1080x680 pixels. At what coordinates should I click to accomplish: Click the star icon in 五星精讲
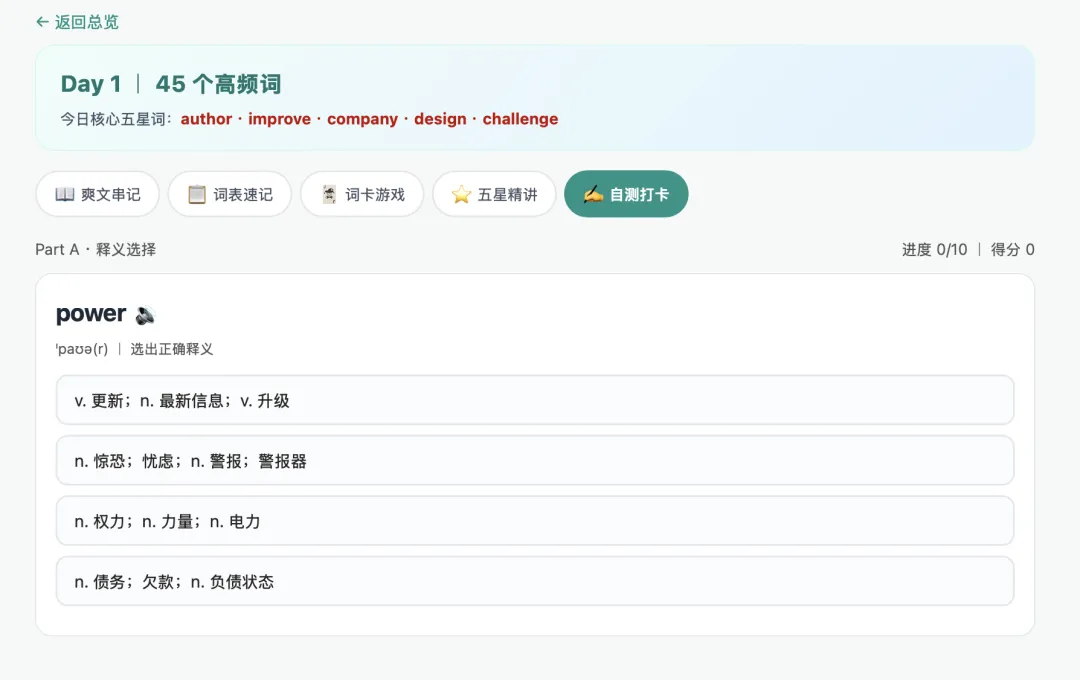pyautogui.click(x=461, y=194)
